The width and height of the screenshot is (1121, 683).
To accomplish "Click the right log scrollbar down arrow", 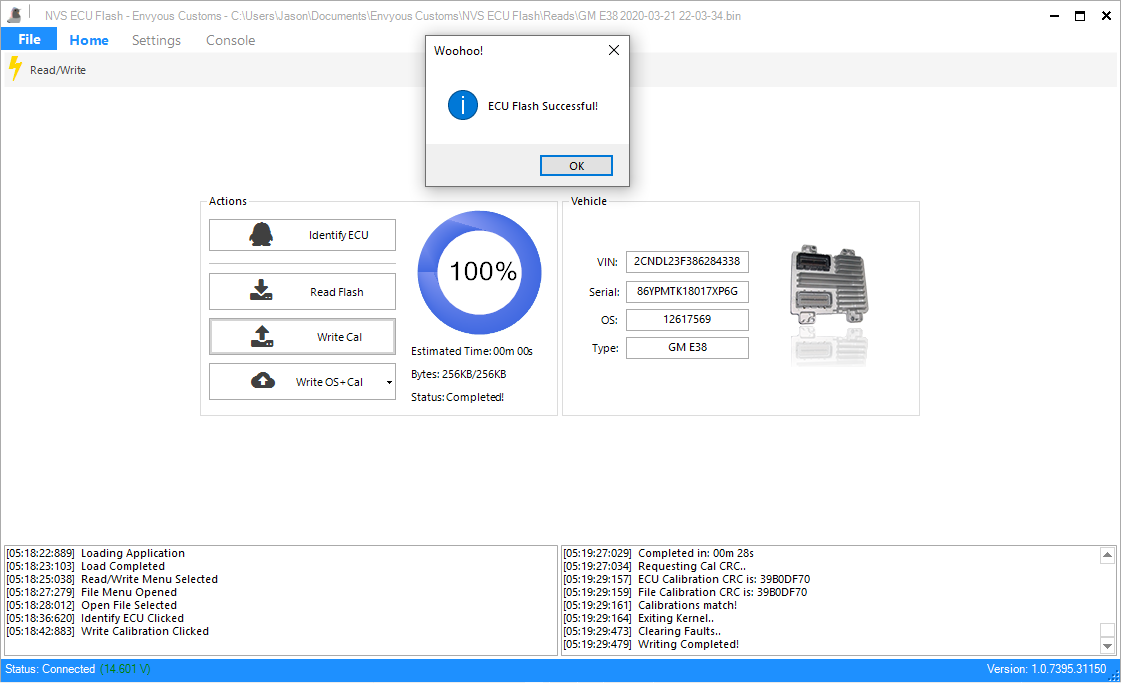I will click(x=1107, y=646).
